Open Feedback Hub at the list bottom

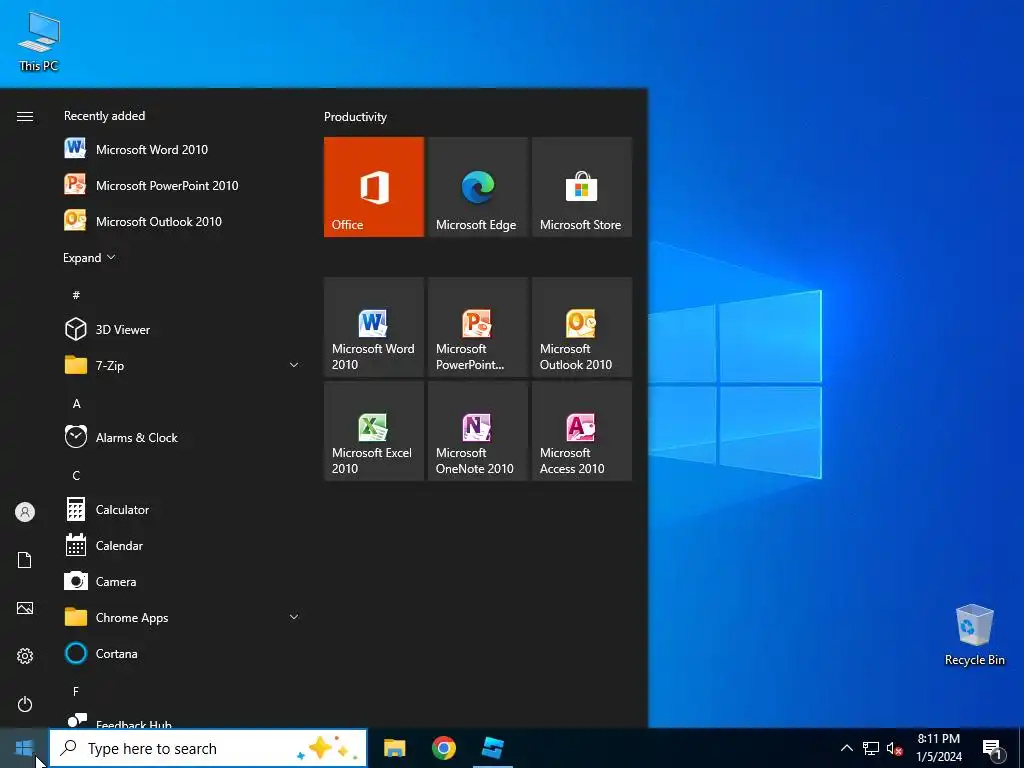[183, 722]
